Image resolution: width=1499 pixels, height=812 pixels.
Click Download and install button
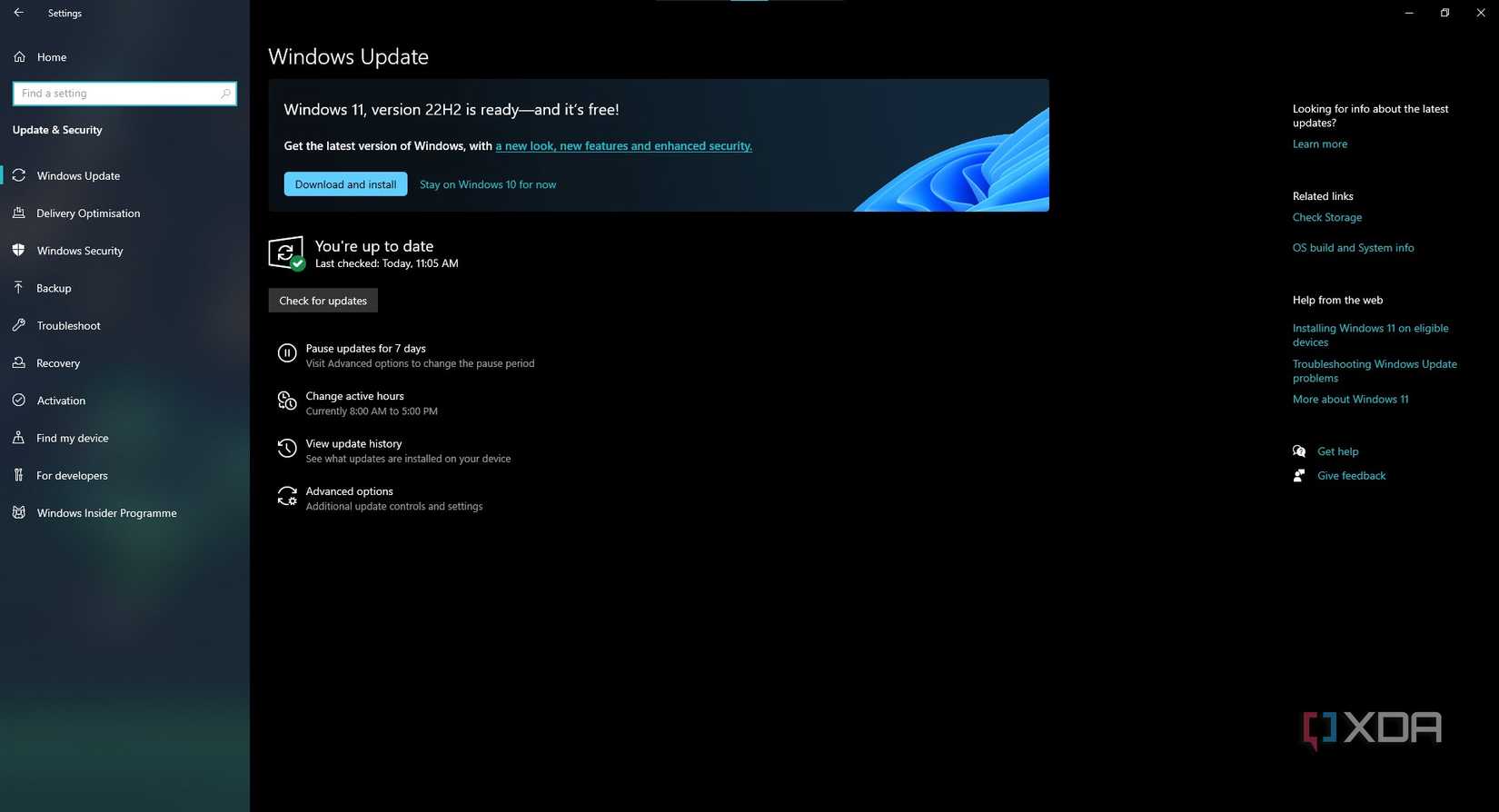click(345, 184)
